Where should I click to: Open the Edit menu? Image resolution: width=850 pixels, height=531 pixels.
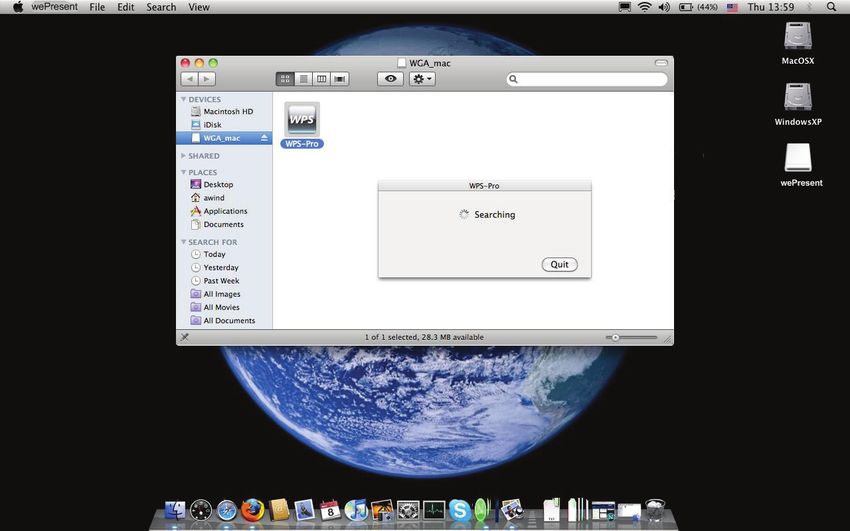pyautogui.click(x=126, y=7)
